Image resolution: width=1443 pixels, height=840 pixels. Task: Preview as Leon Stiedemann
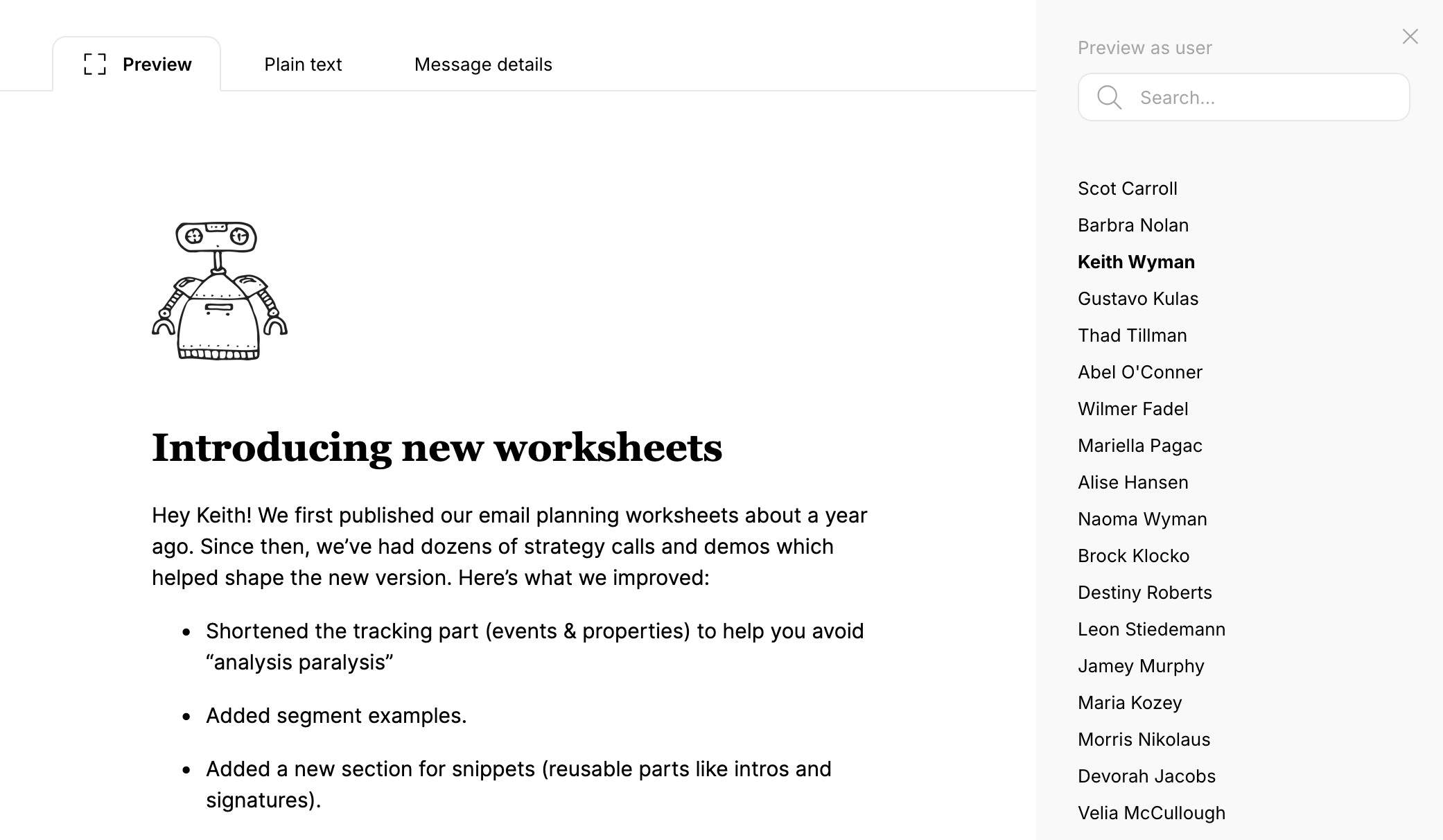click(x=1151, y=629)
